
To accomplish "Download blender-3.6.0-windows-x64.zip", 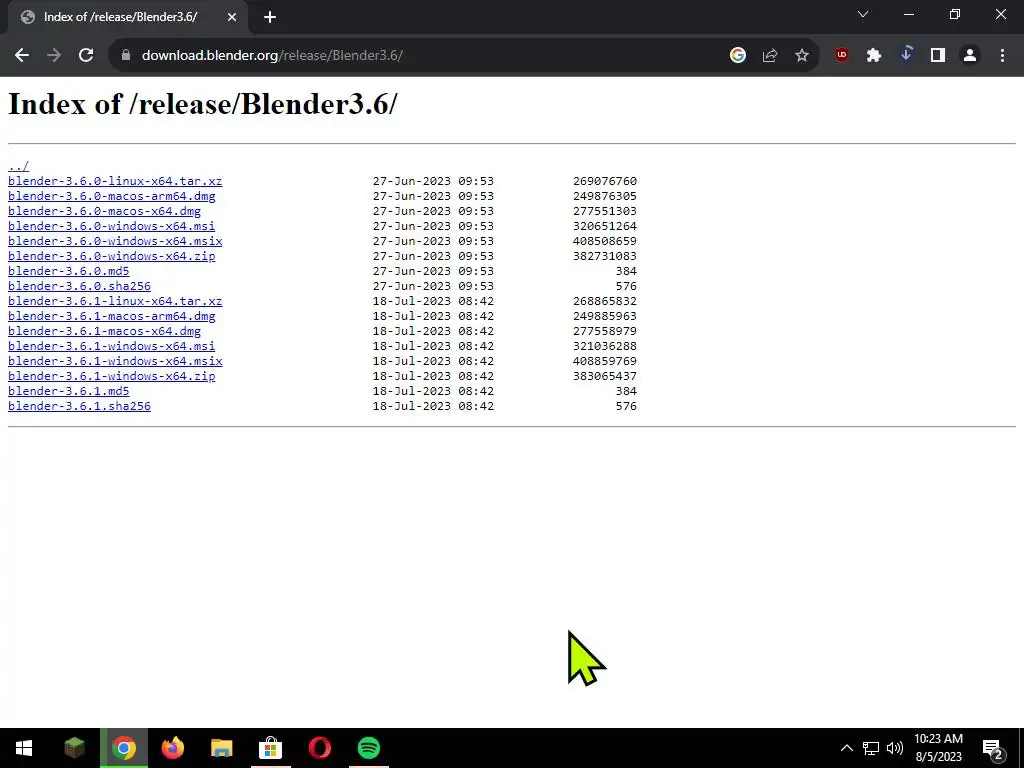I will (x=112, y=256).
